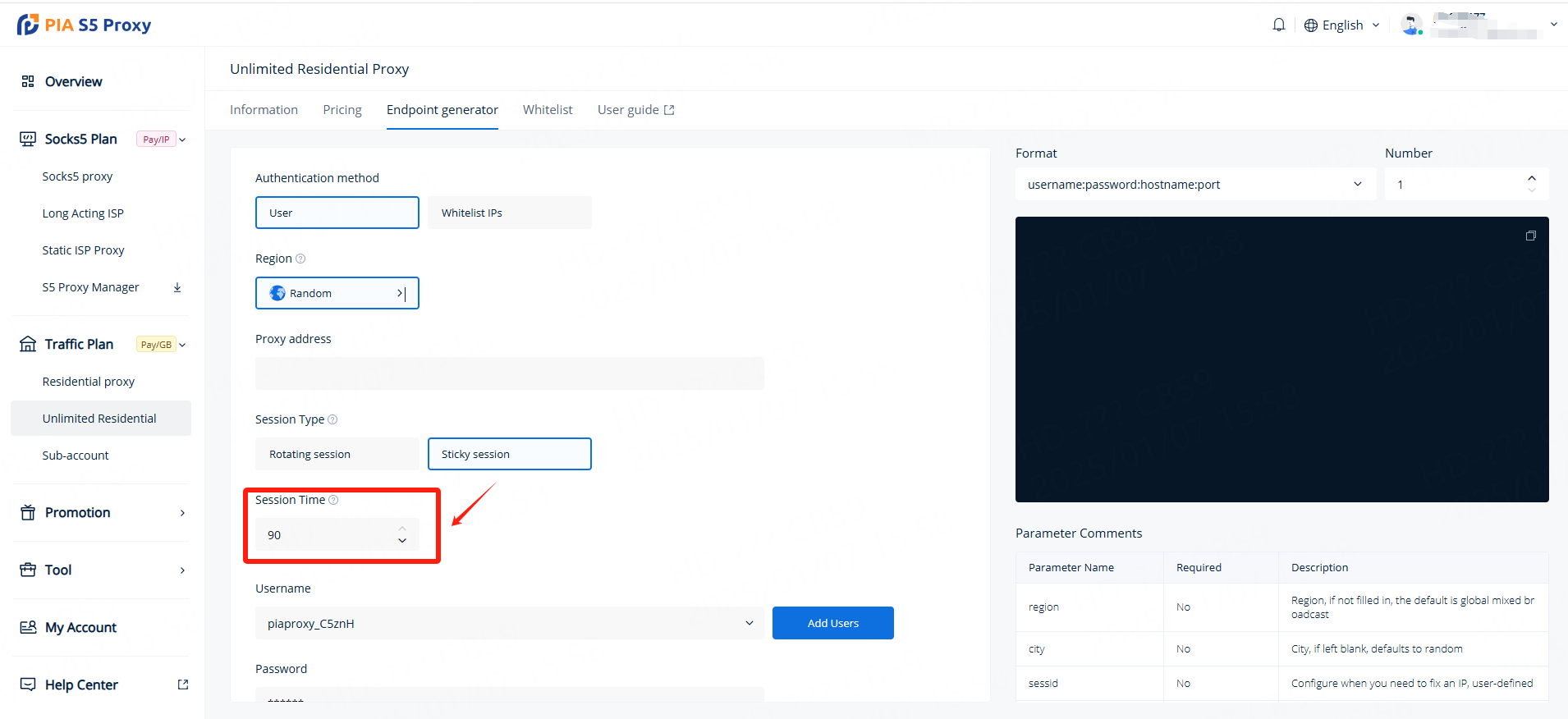Click the Session Type help icon
Screen dimensions: 1568x719
[x=332, y=419]
